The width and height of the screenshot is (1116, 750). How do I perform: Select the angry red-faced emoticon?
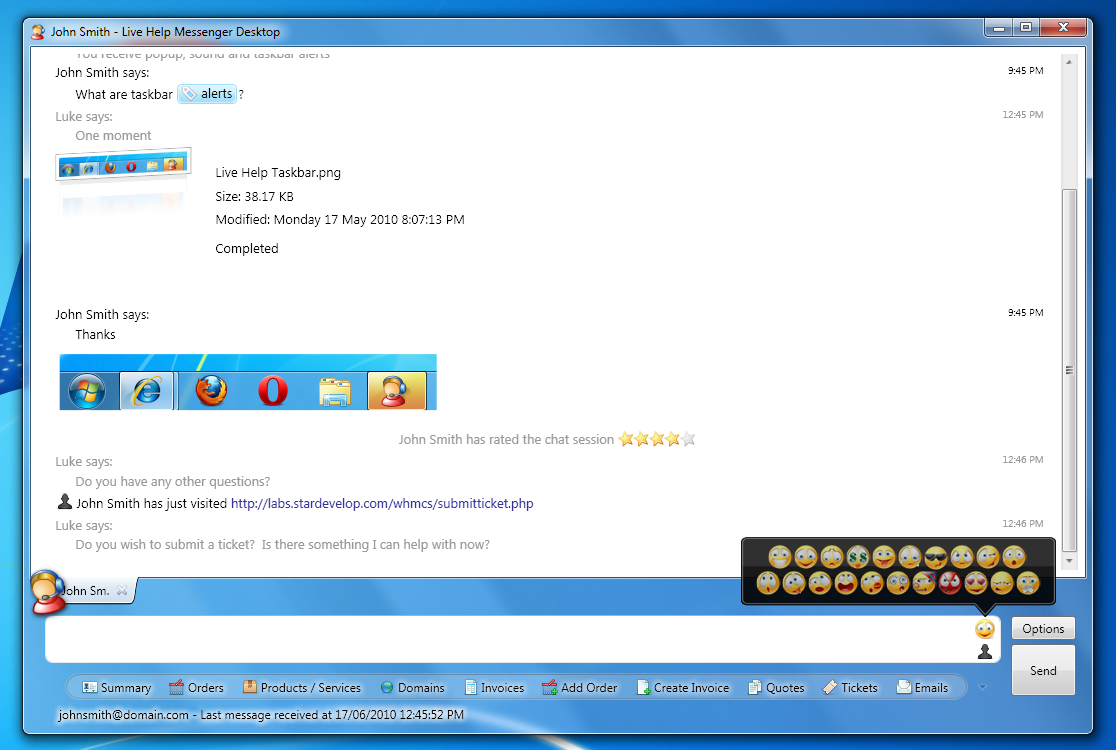point(949,583)
